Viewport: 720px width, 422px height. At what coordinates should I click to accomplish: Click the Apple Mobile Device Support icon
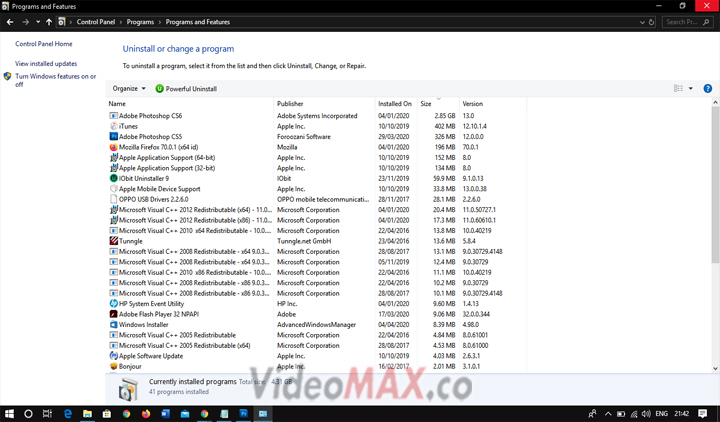coord(113,189)
